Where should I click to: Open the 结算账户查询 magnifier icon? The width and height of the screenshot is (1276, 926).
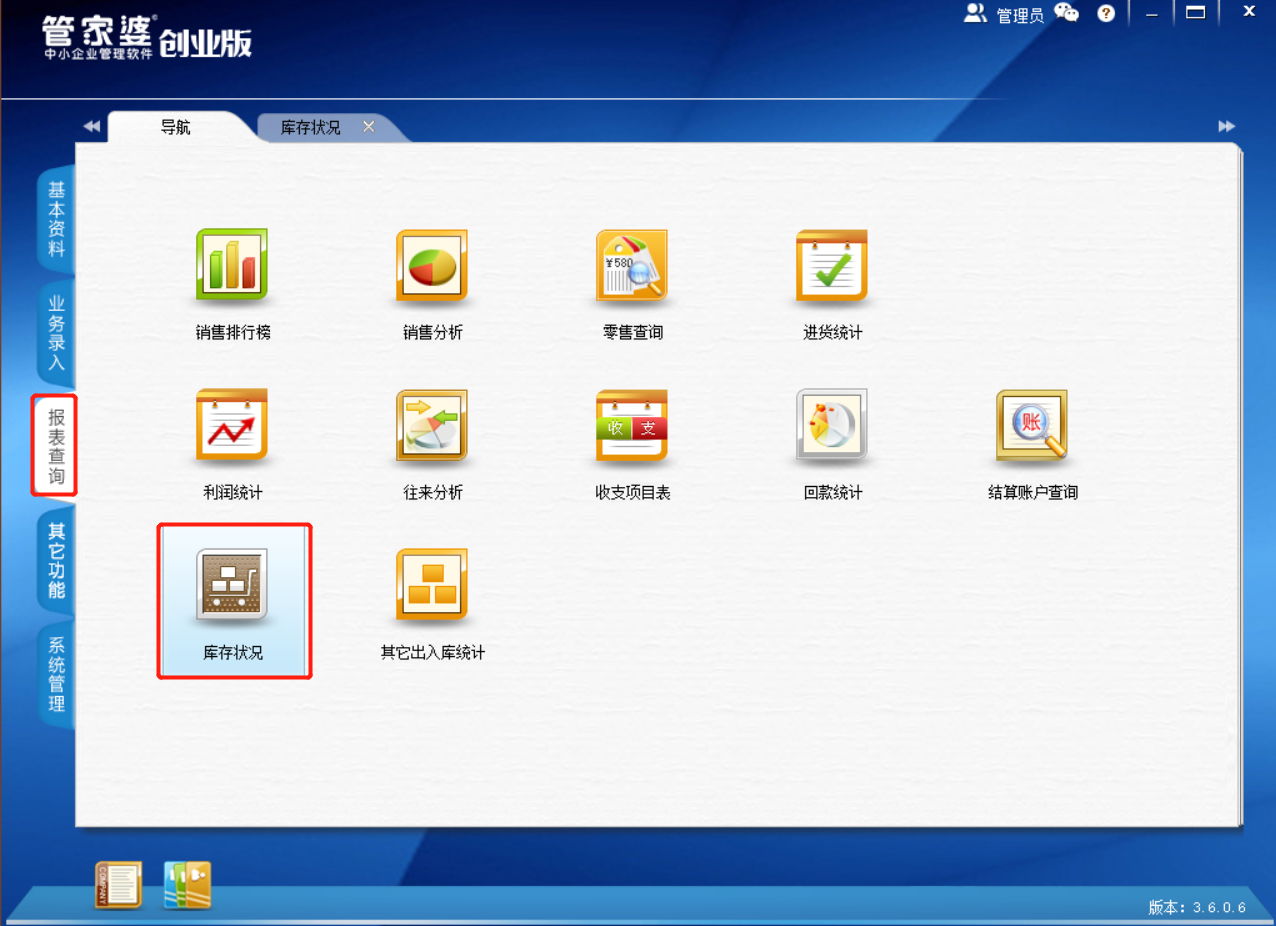click(x=1032, y=425)
